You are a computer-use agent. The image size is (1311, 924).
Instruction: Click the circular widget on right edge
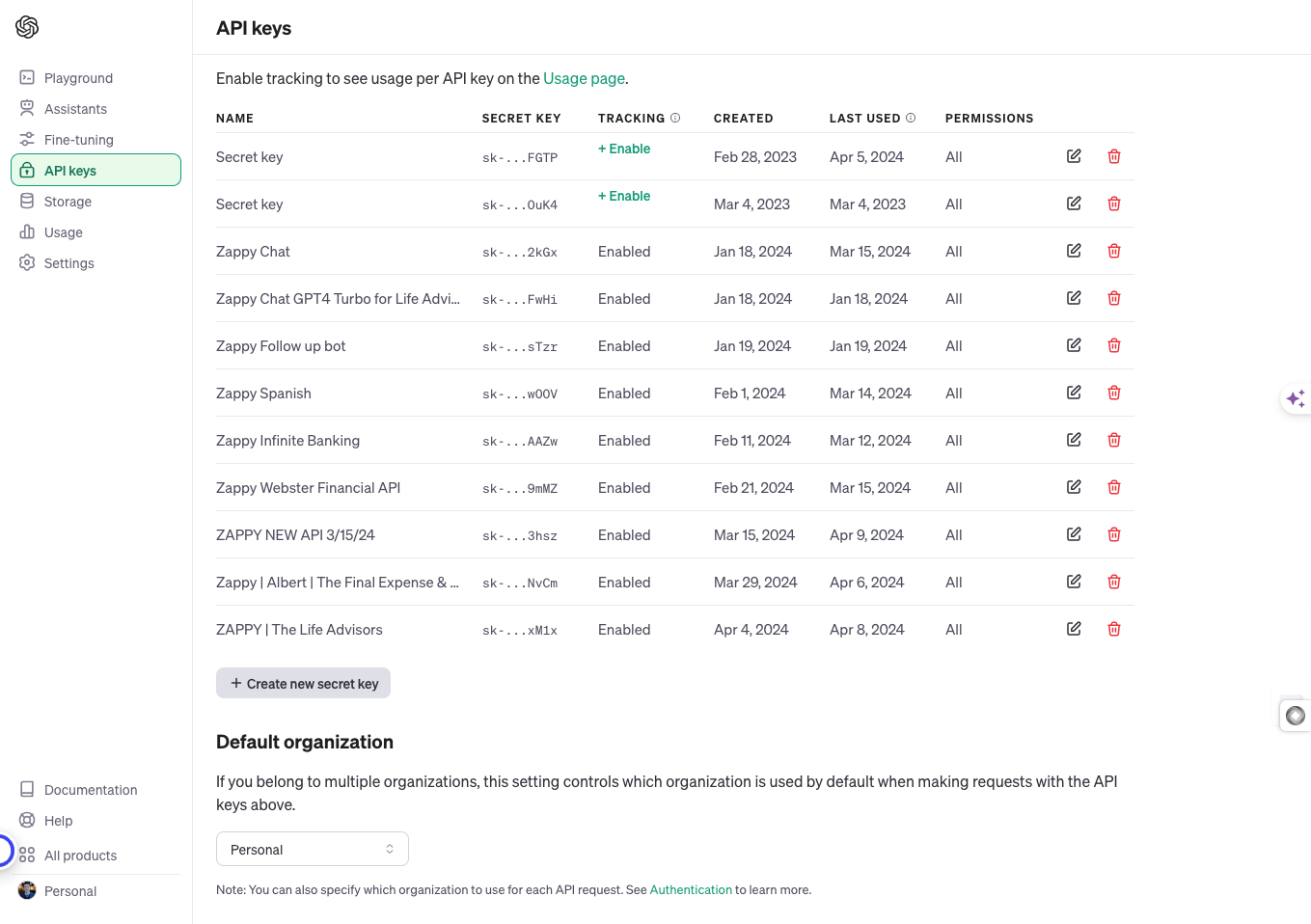point(1296,715)
